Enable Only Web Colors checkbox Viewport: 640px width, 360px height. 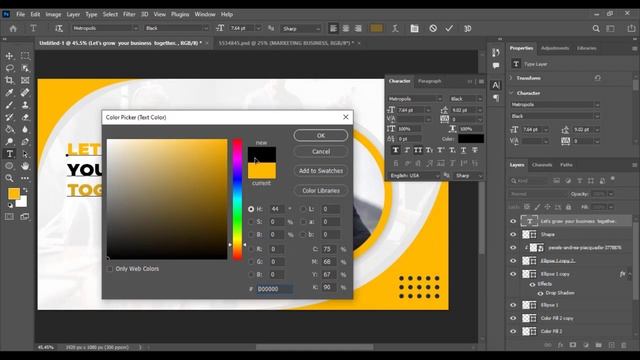tap(110, 269)
